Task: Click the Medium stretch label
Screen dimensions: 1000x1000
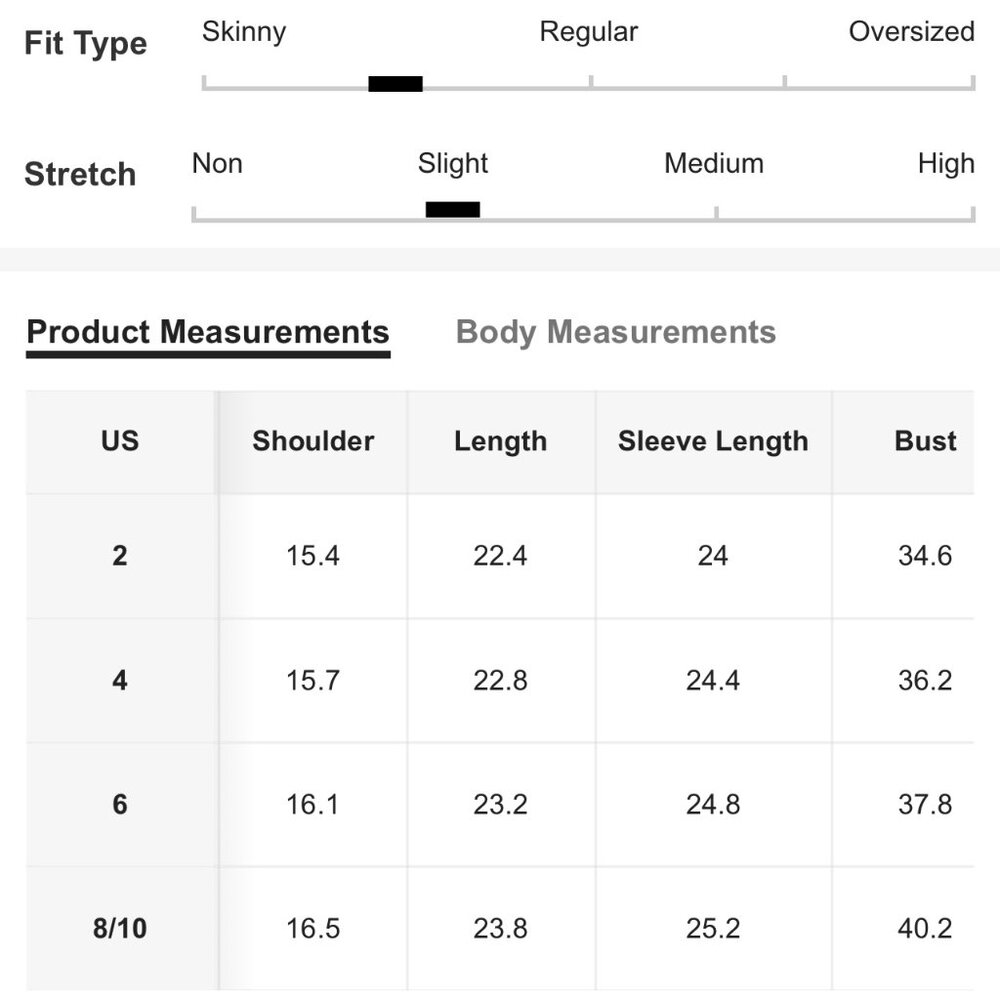Action: (x=713, y=164)
